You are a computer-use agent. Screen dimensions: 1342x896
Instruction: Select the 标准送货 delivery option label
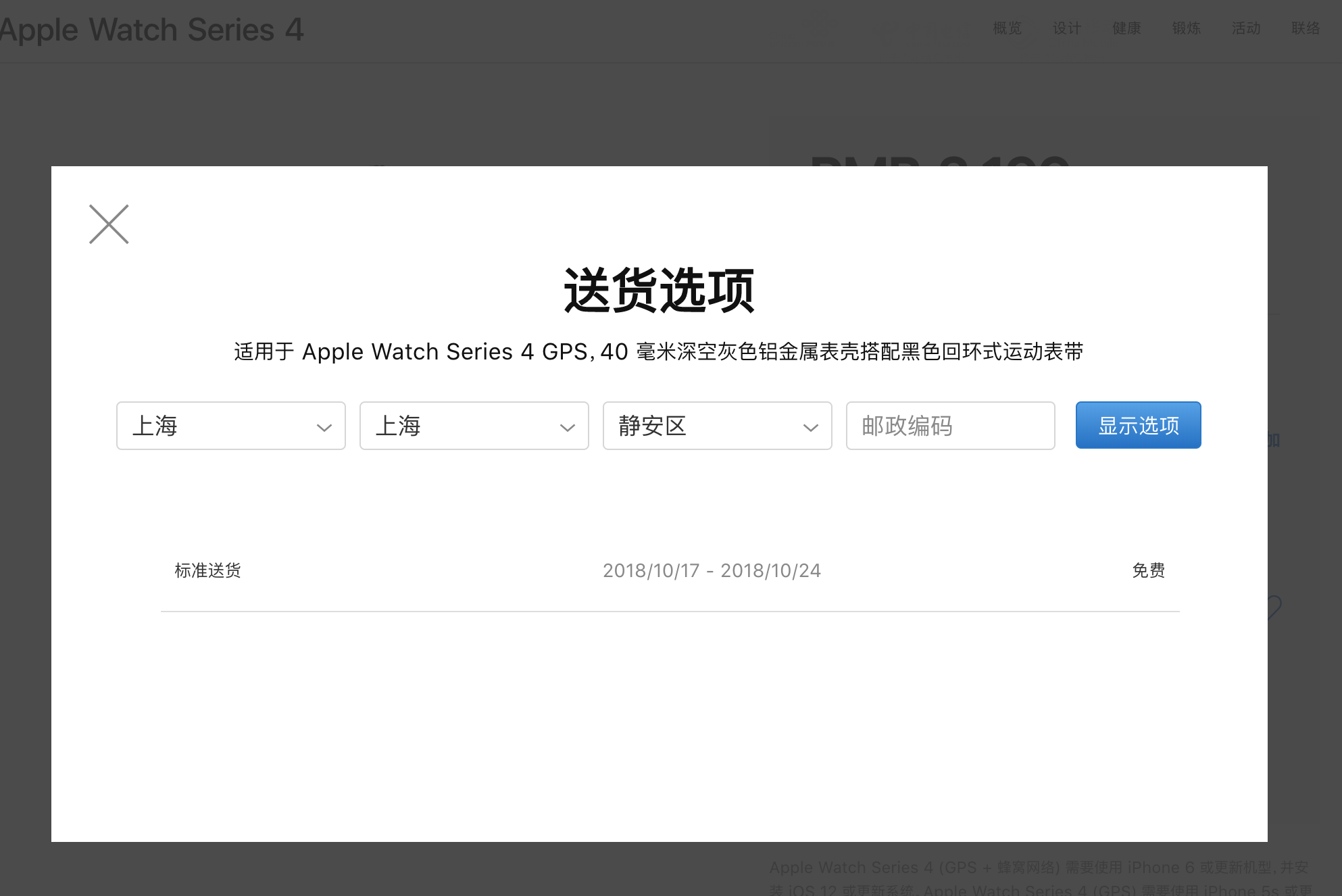pos(207,571)
